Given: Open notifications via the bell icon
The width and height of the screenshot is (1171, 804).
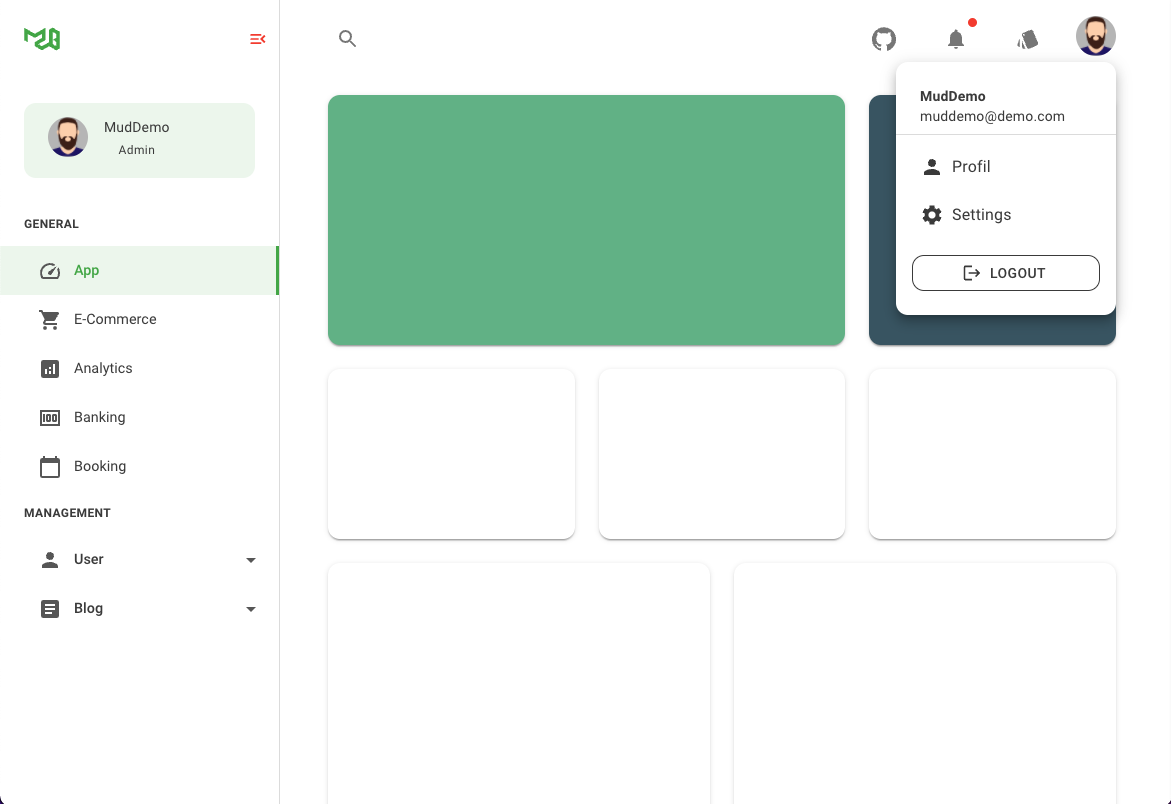Looking at the screenshot, I should pos(956,39).
